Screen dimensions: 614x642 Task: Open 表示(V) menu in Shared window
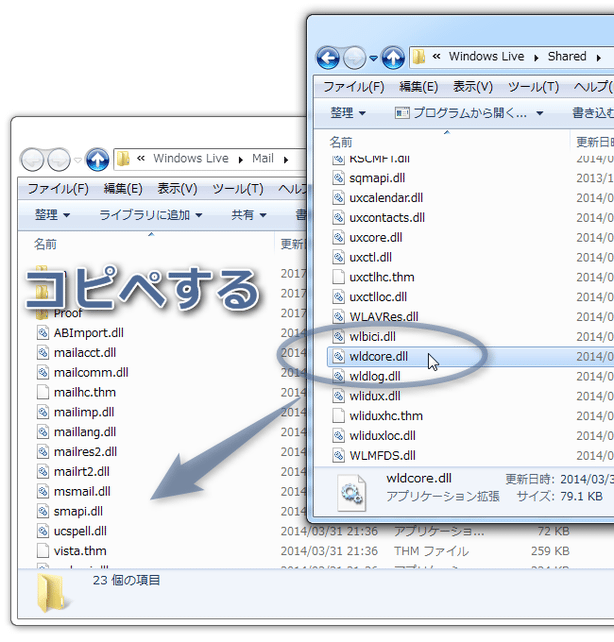(473, 87)
